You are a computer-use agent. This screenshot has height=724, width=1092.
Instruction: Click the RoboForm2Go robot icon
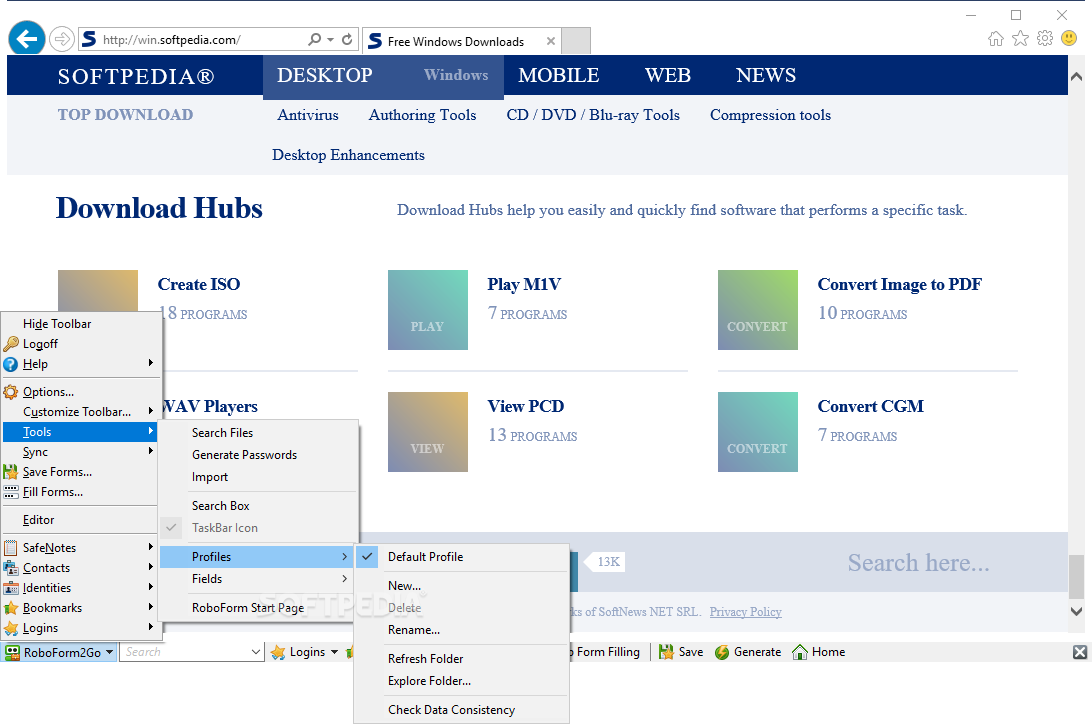12,652
